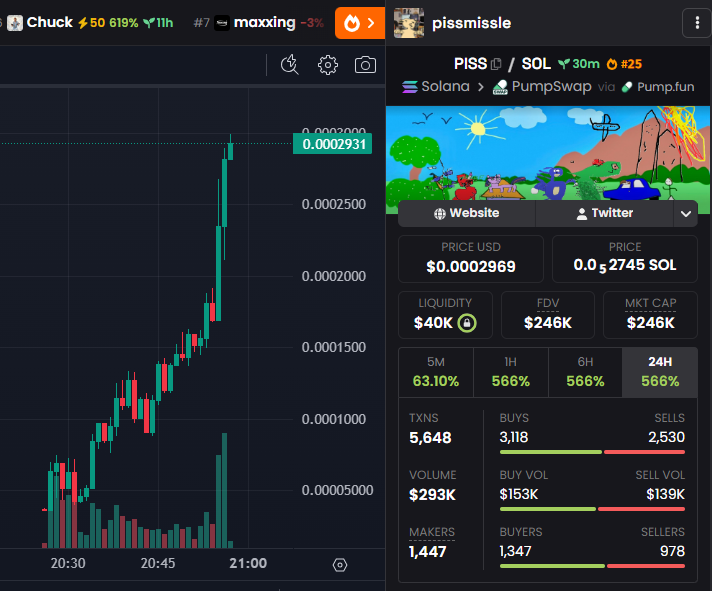This screenshot has width=712, height=591.
Task: Click the 0.0002500 price axis label
Action: pos(334,204)
